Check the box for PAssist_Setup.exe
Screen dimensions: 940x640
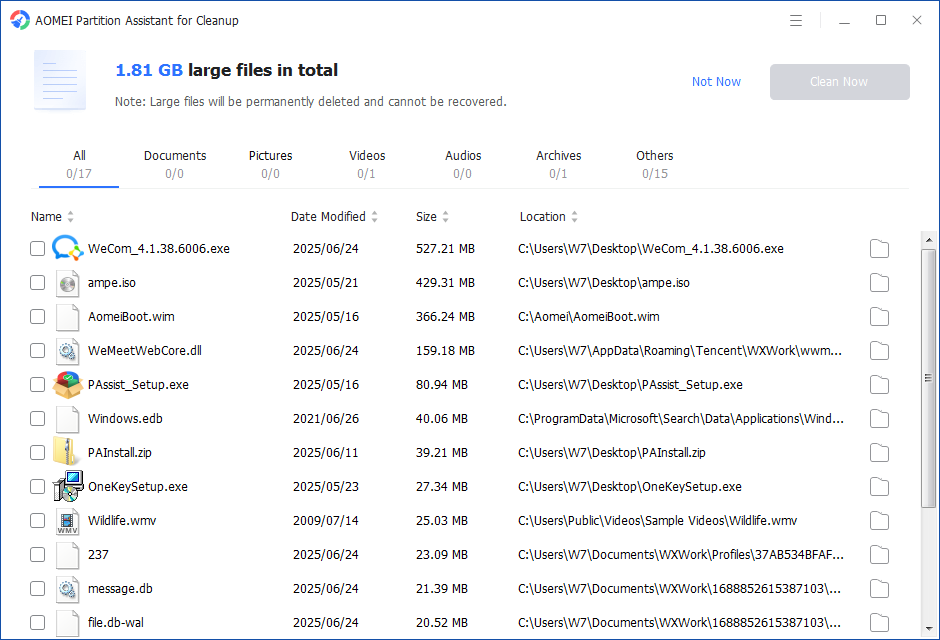[x=37, y=384]
